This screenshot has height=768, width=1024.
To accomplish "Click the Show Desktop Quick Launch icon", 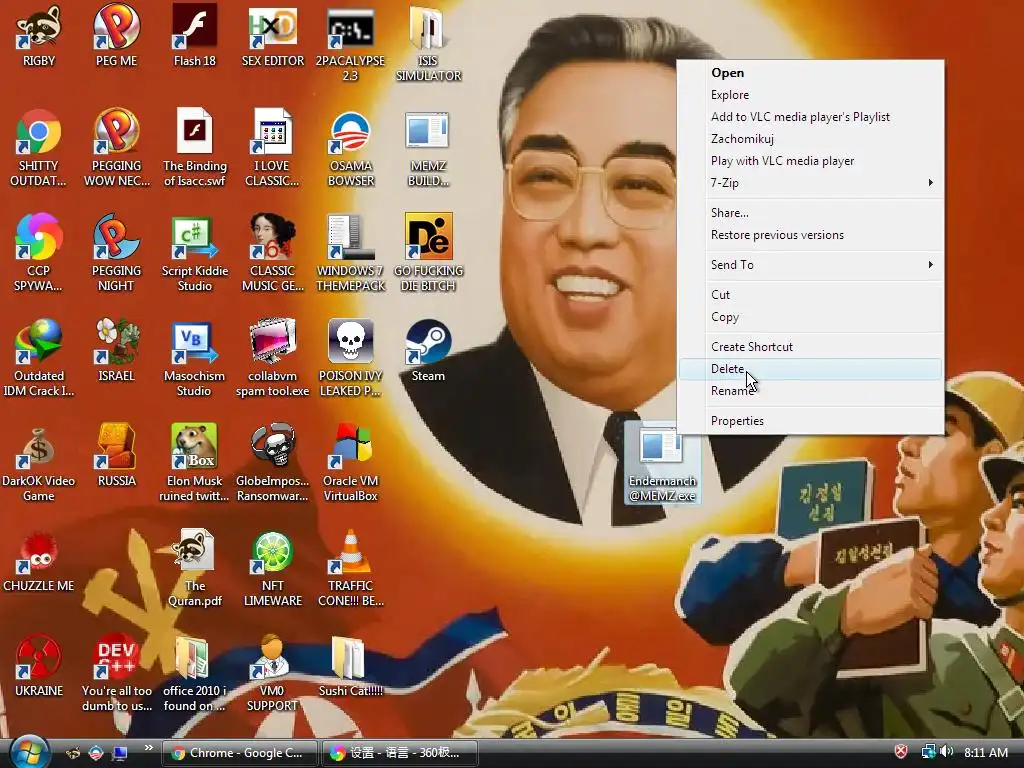I will tap(120, 753).
